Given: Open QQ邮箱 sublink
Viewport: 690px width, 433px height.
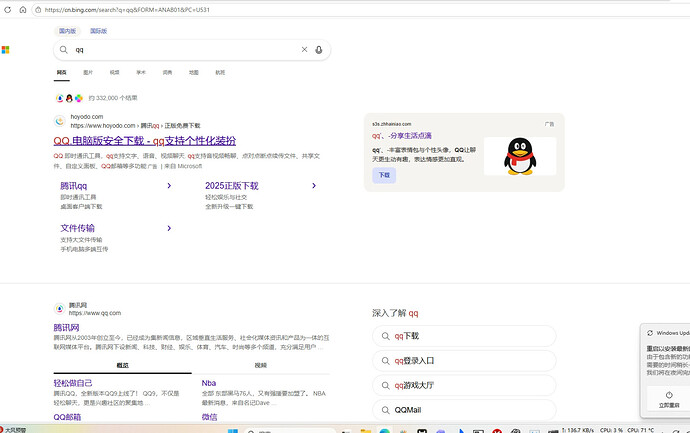Looking at the screenshot, I should tap(67, 417).
